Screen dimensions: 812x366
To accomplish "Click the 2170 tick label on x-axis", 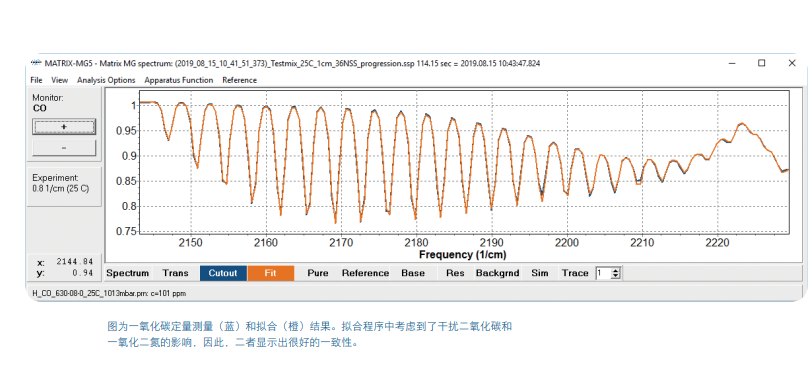I will tap(341, 242).
